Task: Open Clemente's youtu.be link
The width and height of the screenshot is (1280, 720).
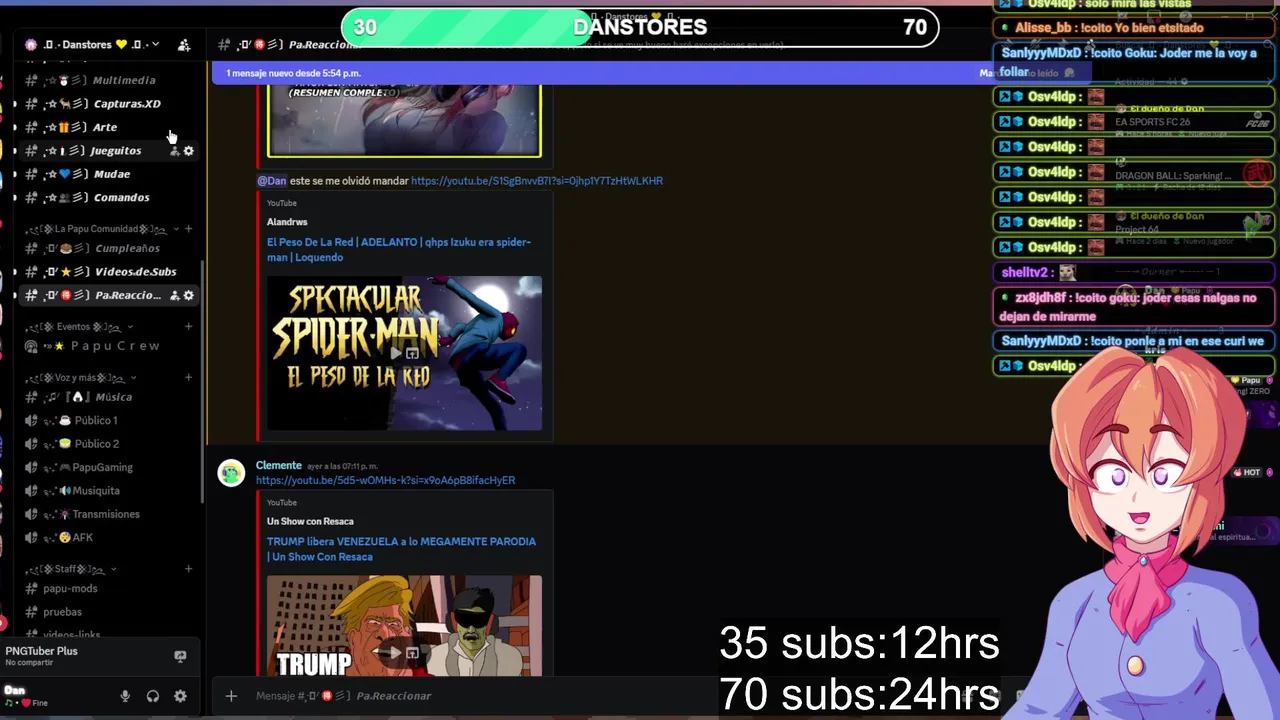Action: pos(385,481)
